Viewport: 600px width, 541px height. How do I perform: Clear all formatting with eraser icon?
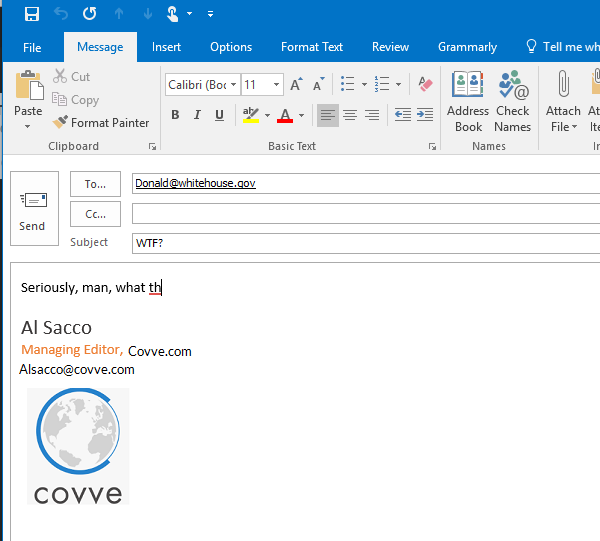click(x=425, y=85)
